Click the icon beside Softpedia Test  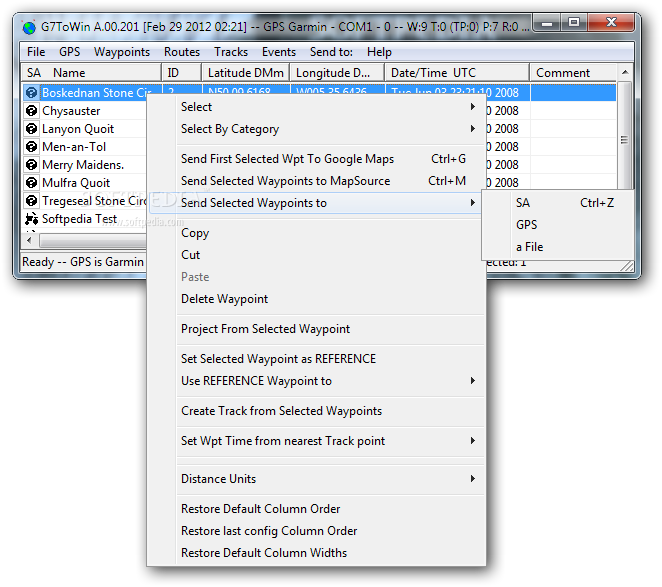click(x=31, y=218)
